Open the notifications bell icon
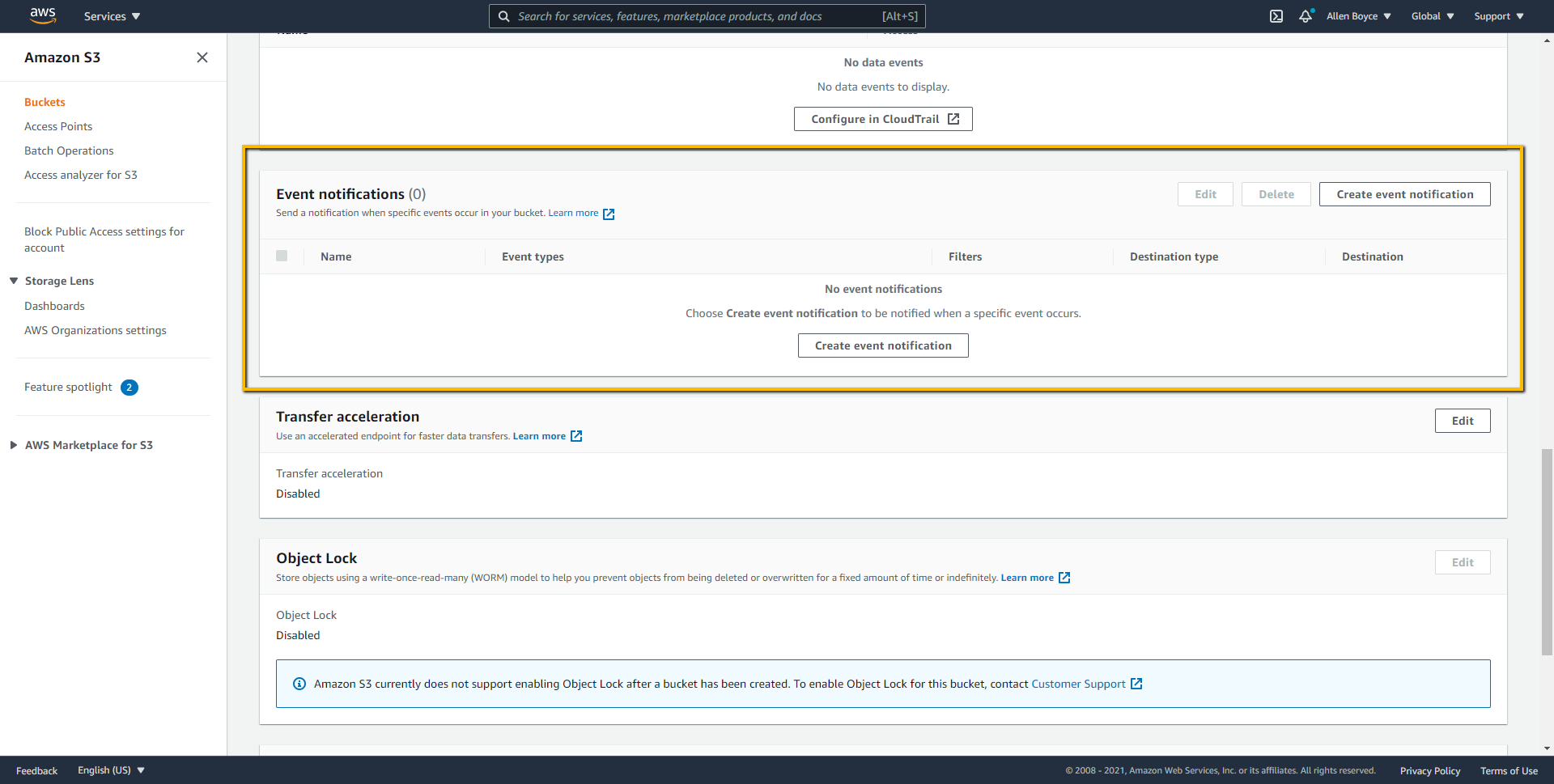 1306,16
